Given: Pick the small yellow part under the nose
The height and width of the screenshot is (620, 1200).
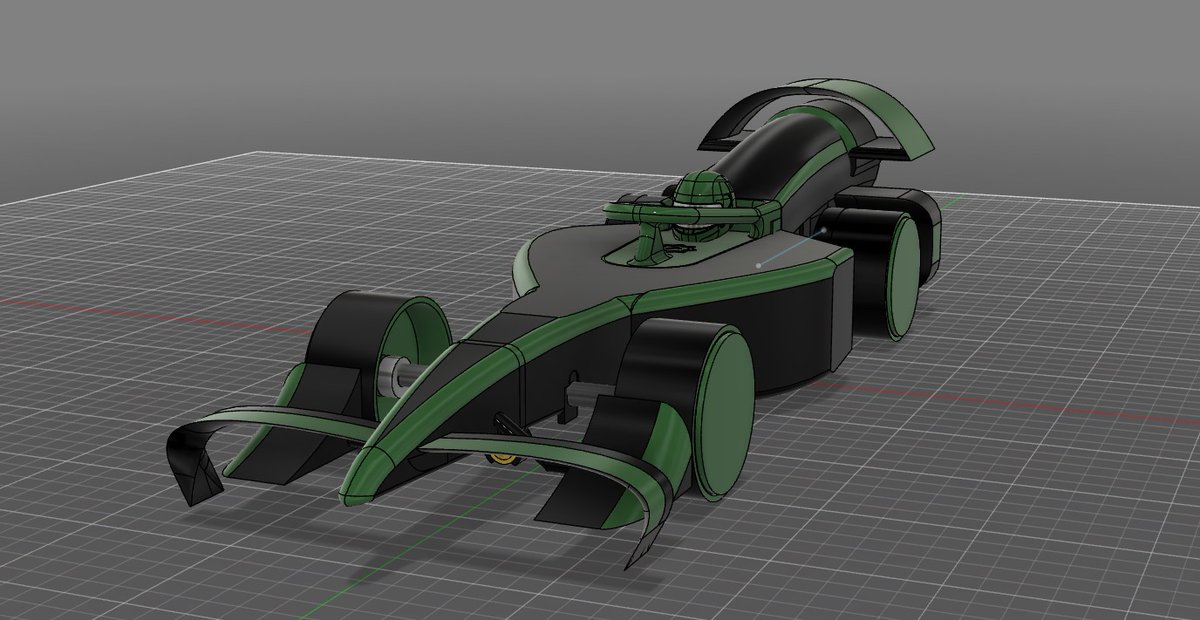Looking at the screenshot, I should (x=502, y=457).
